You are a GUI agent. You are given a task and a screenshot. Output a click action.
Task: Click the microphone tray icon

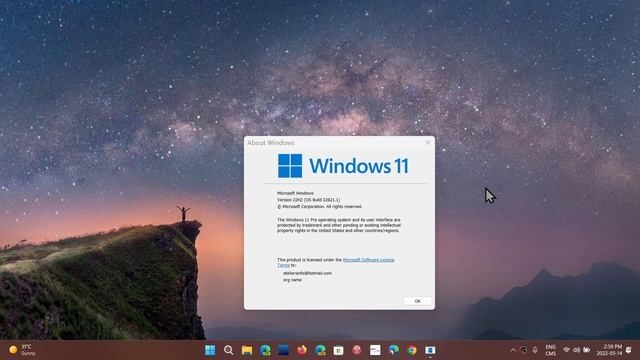[535, 350]
